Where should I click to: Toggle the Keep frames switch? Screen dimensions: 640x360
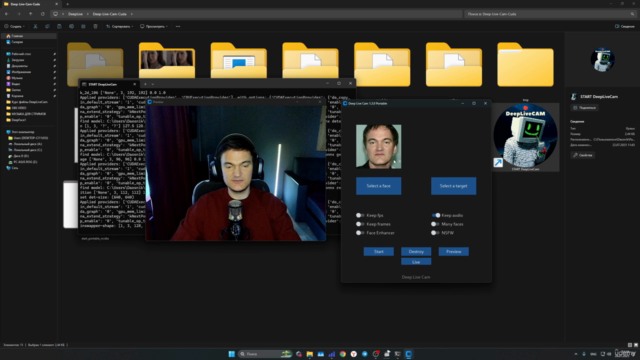pyautogui.click(x=360, y=224)
